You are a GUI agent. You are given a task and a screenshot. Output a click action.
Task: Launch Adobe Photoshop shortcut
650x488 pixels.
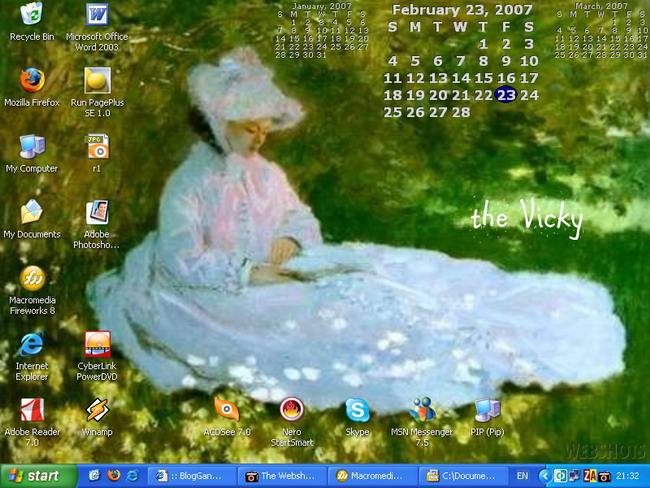pyautogui.click(x=97, y=224)
